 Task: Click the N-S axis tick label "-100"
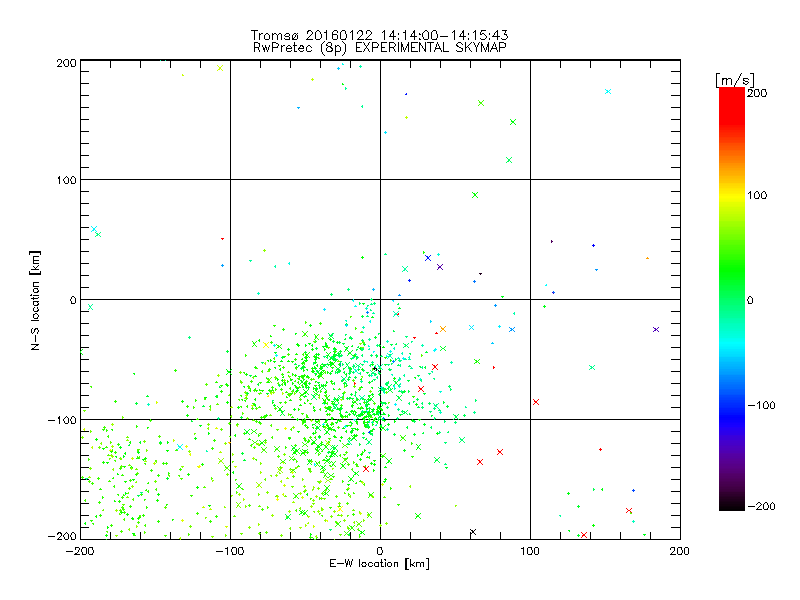[62, 420]
